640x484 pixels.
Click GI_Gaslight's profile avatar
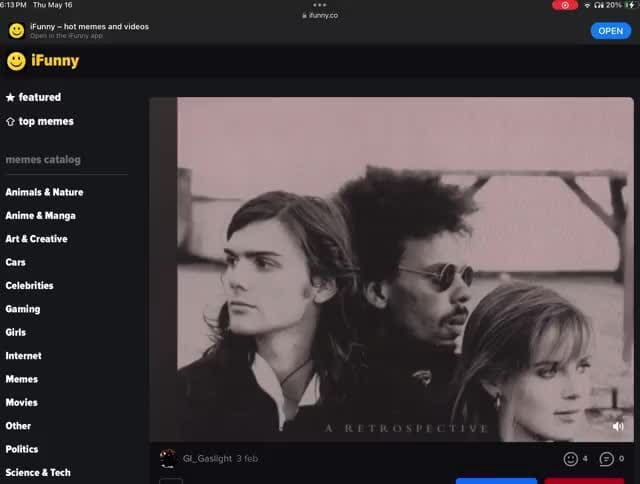tap(168, 458)
